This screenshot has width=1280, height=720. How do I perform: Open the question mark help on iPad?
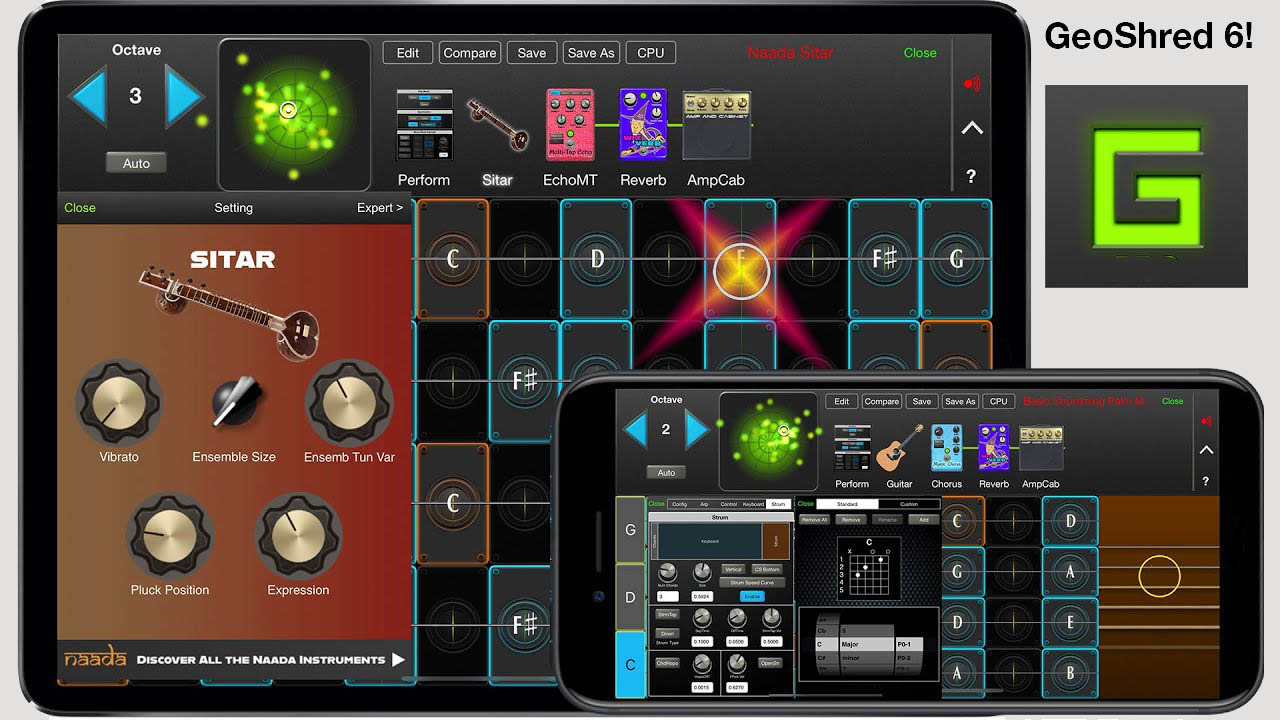pyautogui.click(x=971, y=177)
